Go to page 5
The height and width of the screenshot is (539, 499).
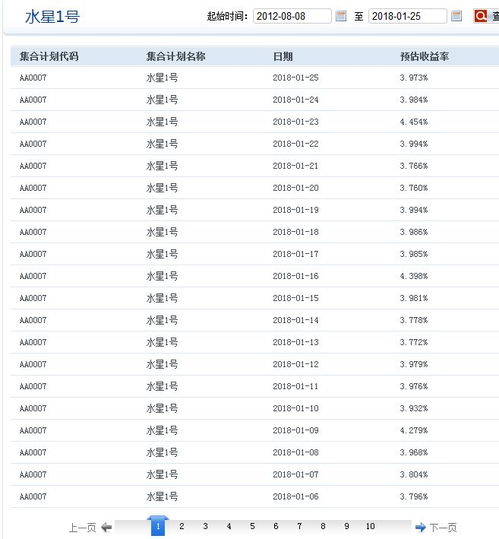252,526
